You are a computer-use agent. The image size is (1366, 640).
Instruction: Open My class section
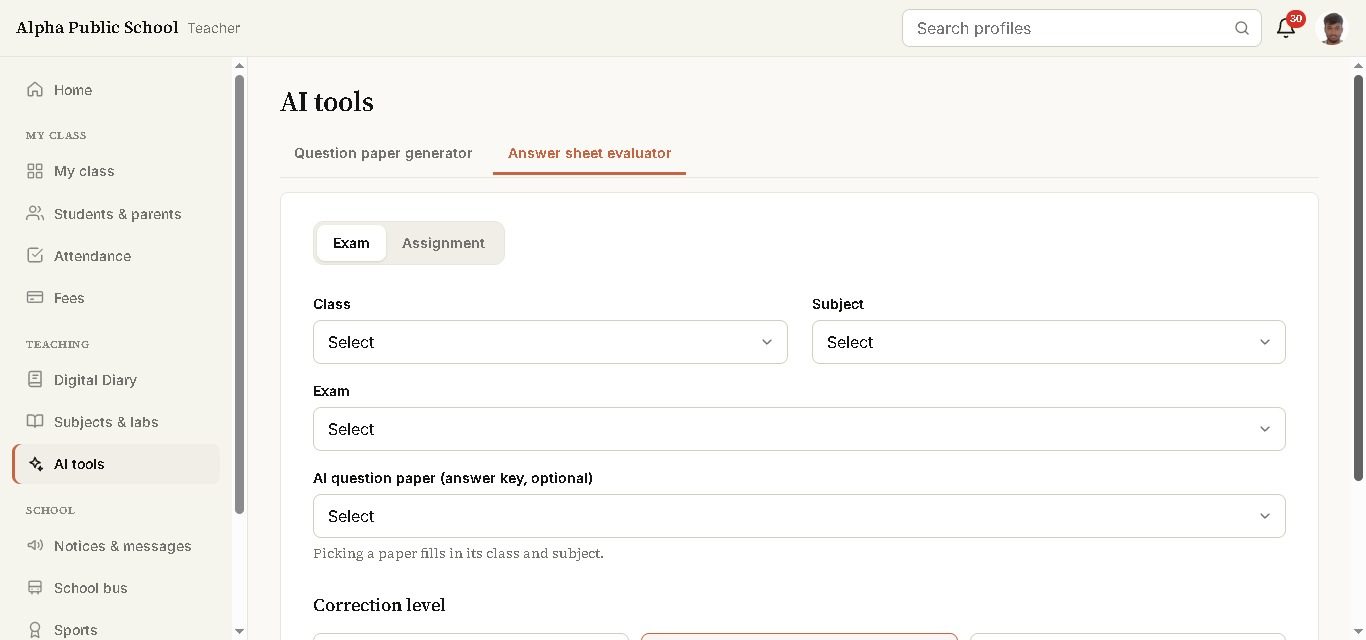[84, 171]
